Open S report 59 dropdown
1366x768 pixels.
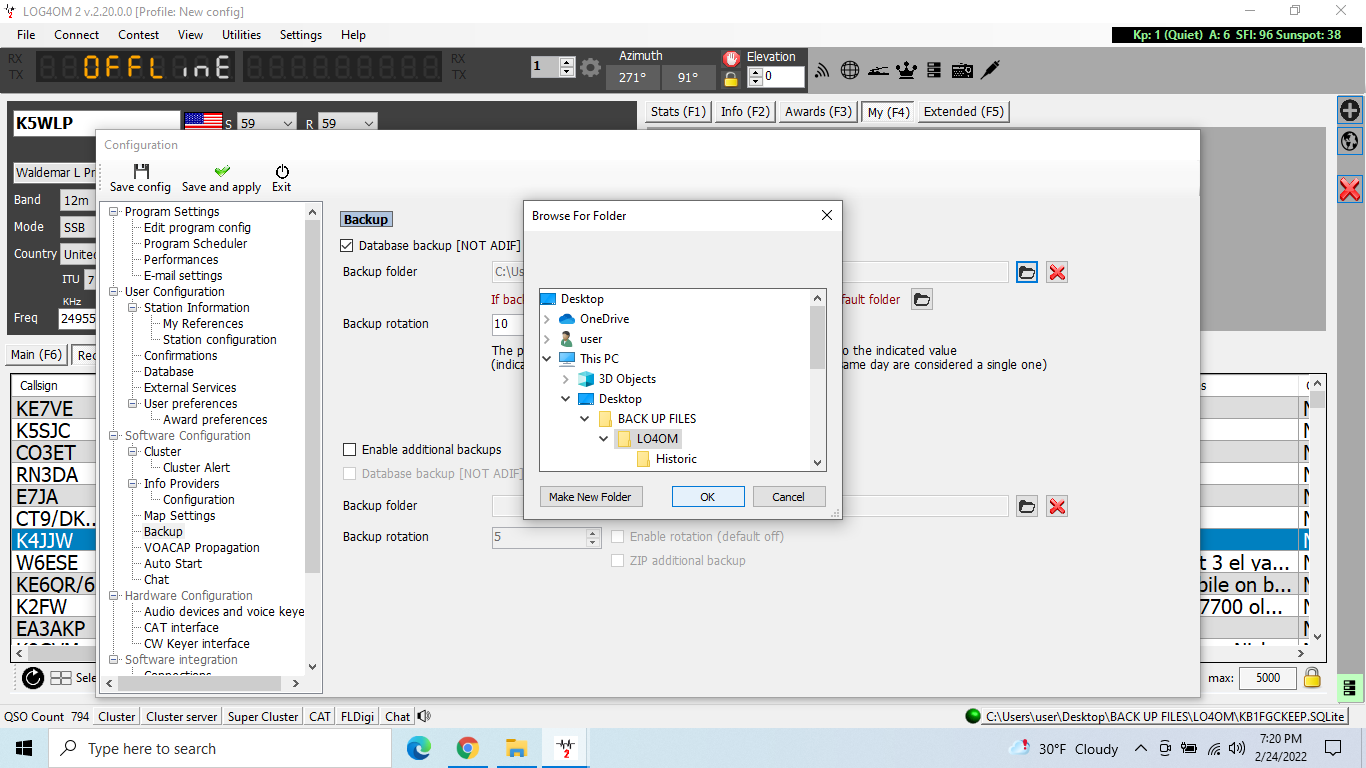tap(287, 123)
